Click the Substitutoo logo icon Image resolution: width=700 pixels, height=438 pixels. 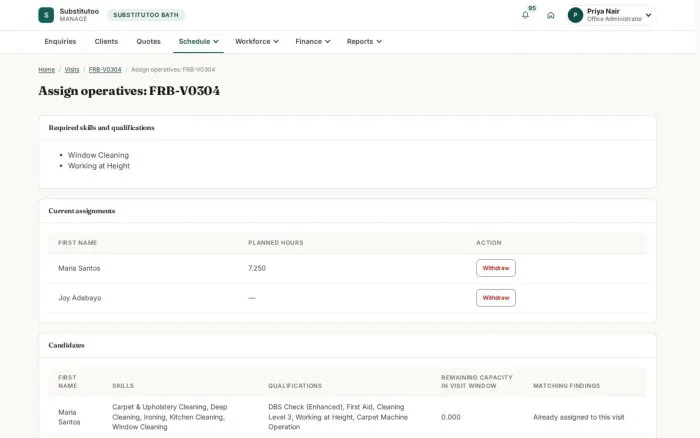46,15
